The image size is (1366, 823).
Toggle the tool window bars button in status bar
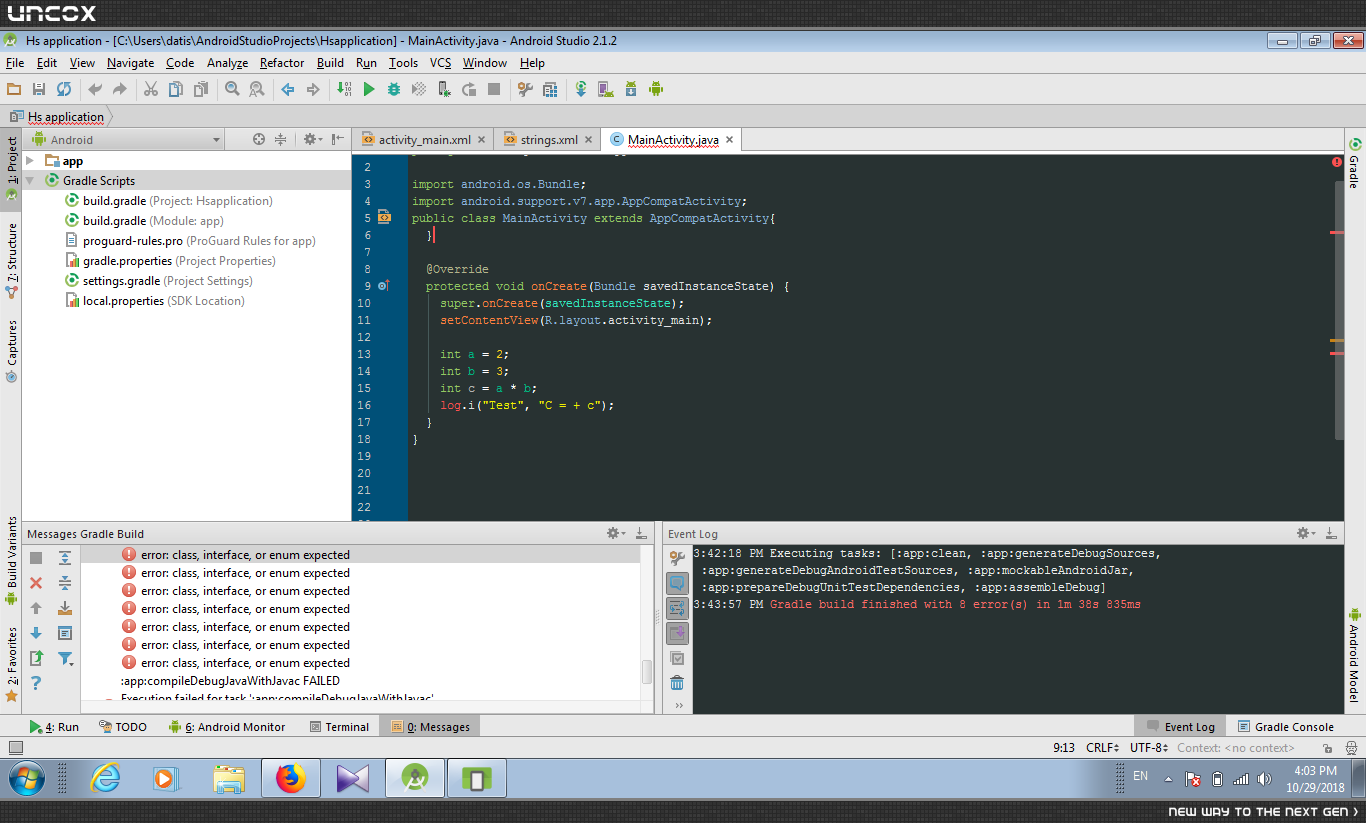pyautogui.click(x=15, y=748)
